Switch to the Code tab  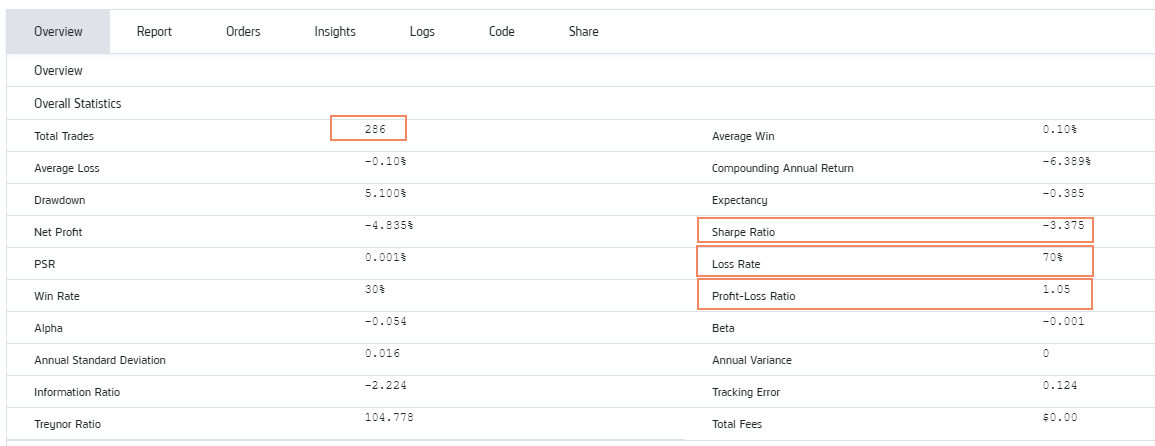click(502, 32)
